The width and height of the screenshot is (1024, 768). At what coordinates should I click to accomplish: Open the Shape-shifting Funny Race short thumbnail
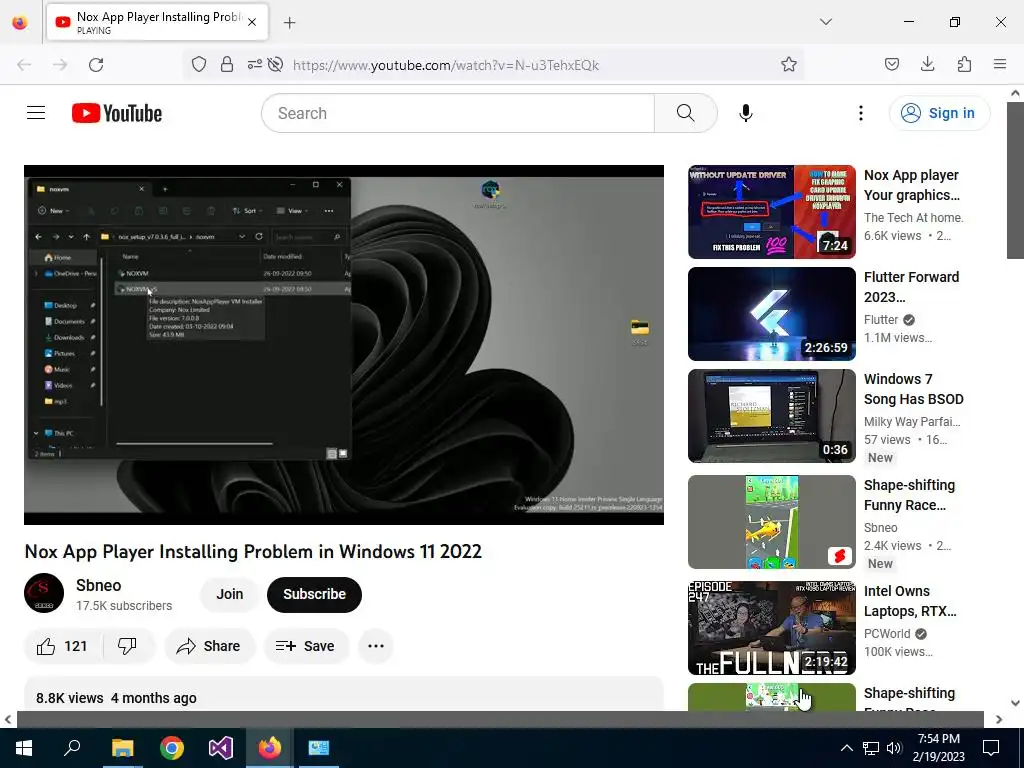pyautogui.click(x=771, y=521)
